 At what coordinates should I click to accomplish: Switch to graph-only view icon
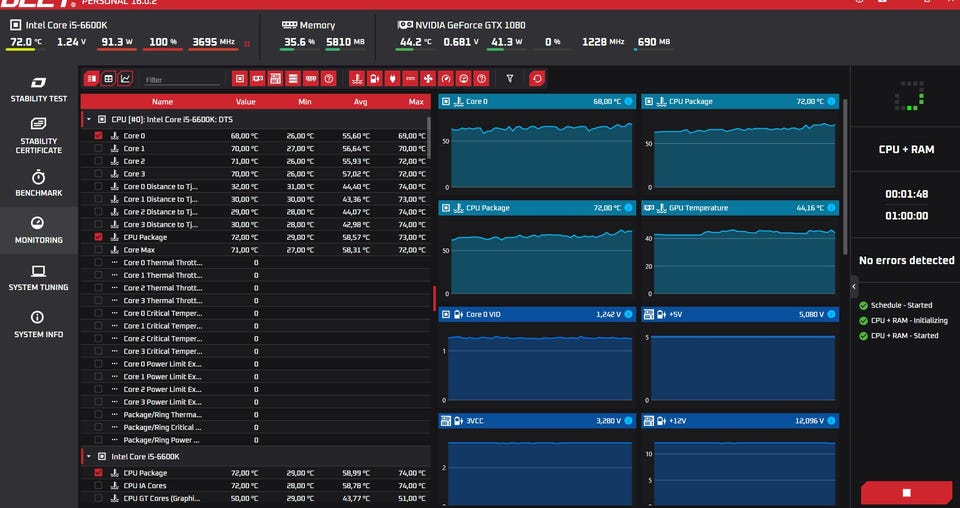[125, 78]
